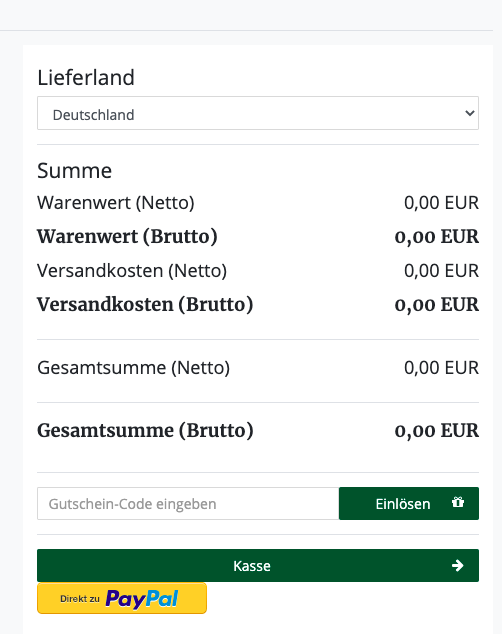
Task: Select the Versandkosten (Brutto) bold label
Action: click(x=145, y=304)
